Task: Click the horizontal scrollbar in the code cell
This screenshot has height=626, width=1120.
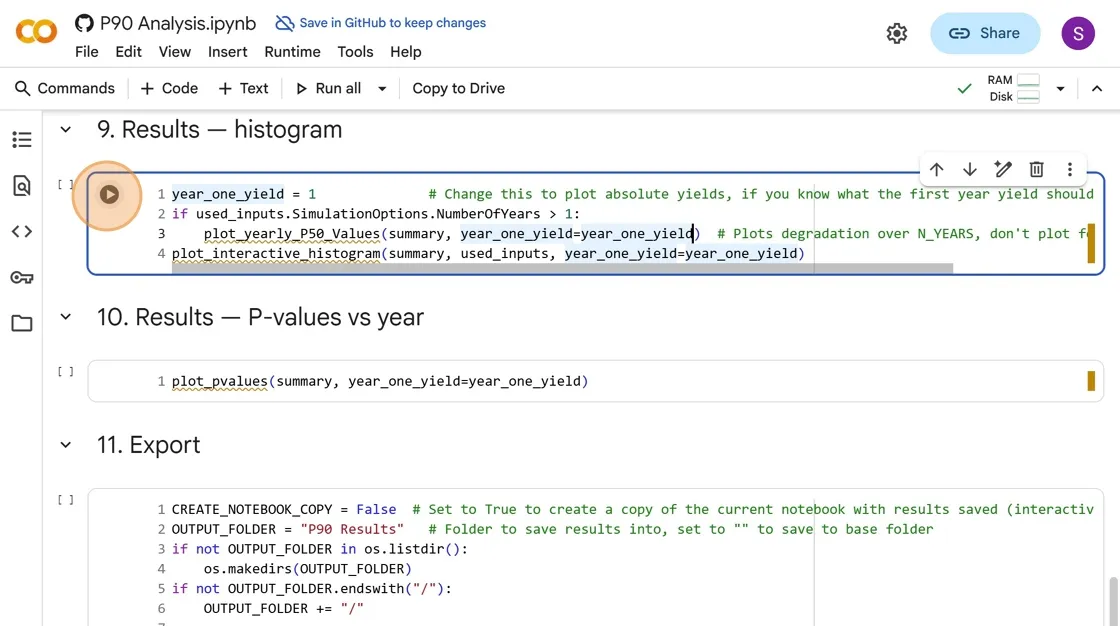Action: 562,268
